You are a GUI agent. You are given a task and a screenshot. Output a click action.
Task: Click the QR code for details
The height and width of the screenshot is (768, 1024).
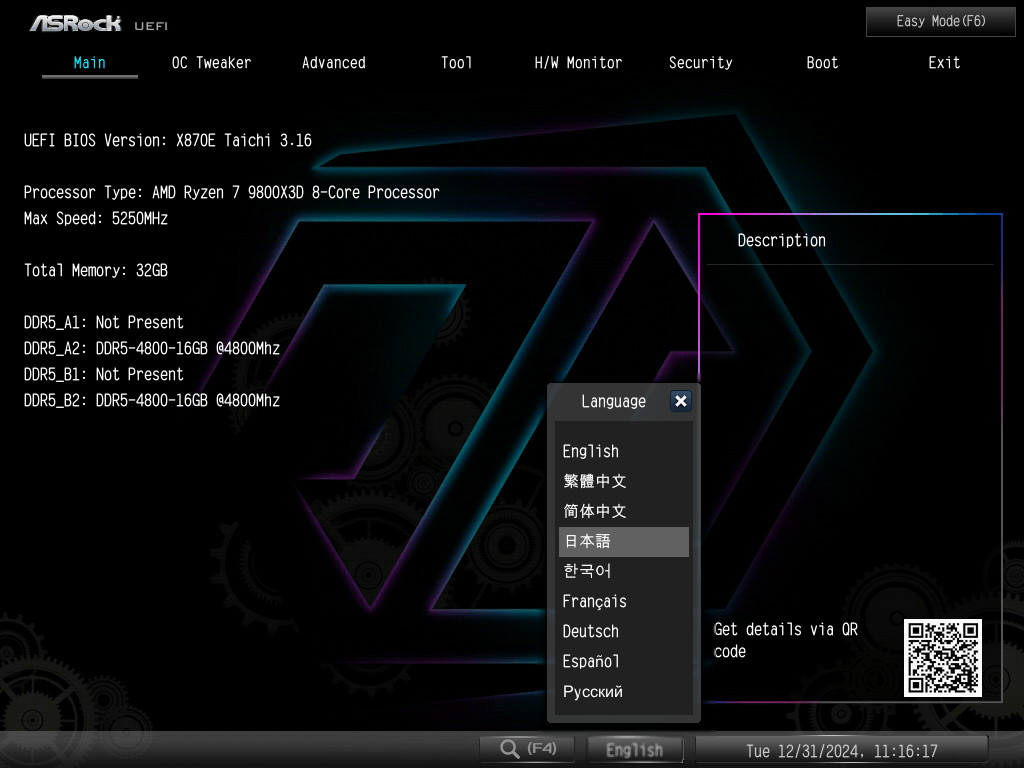click(942, 658)
